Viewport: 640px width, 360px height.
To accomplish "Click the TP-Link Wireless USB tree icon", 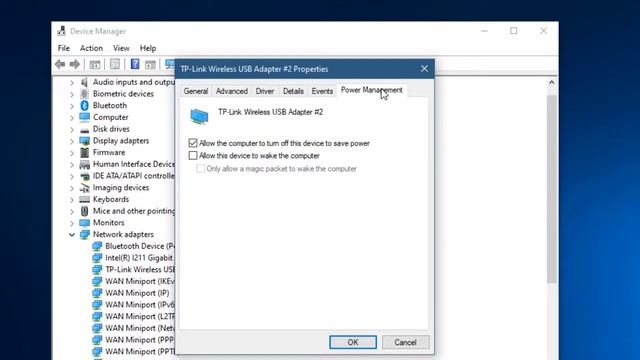I will [97, 270].
